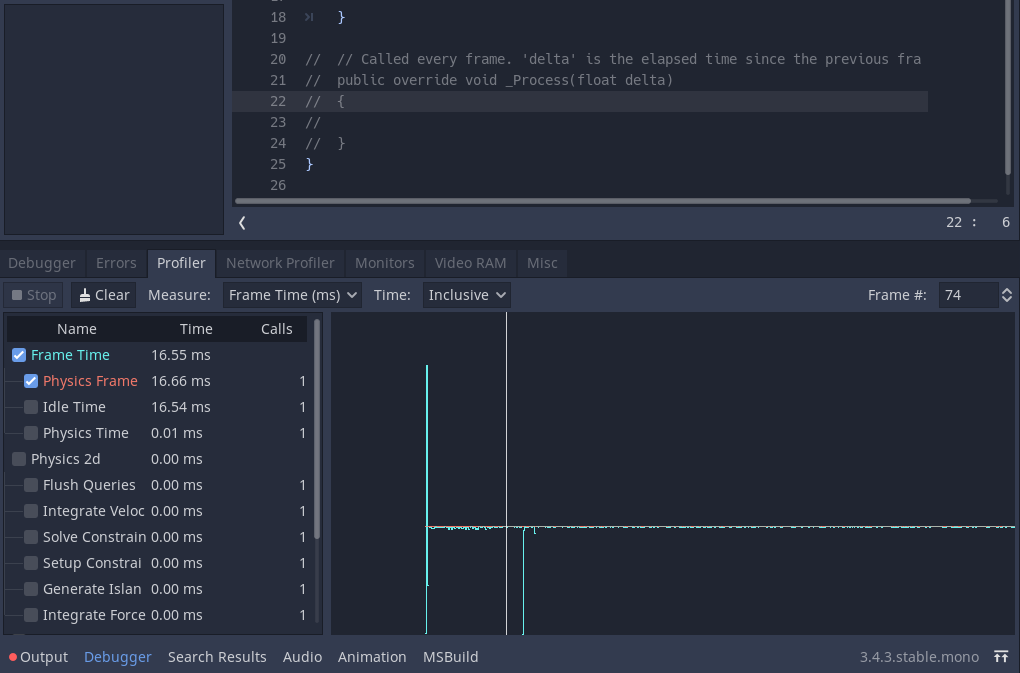Expand the bottom panel with the arrows icon

point(1001,657)
